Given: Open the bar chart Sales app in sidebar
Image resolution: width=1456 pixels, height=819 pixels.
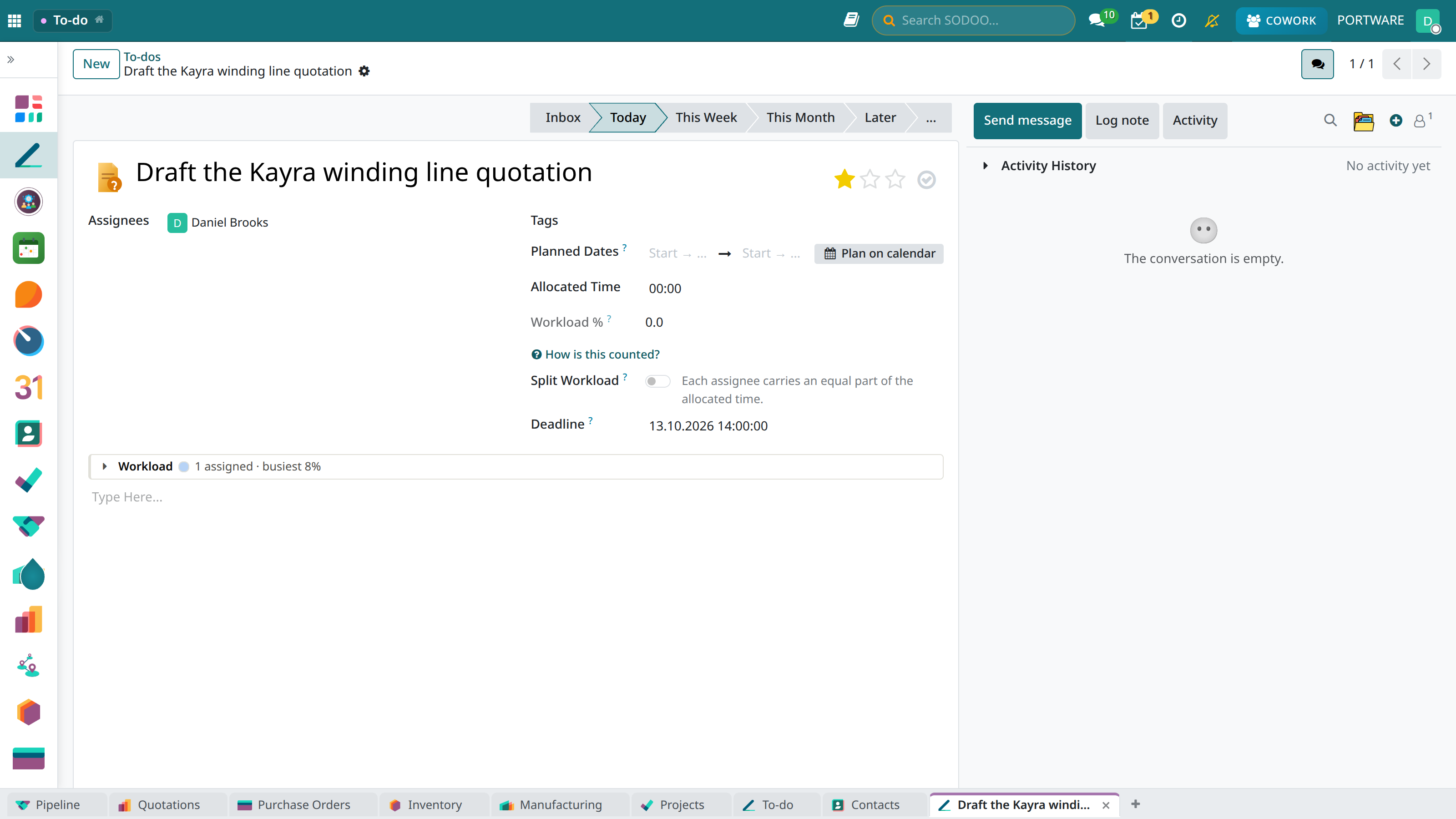Looking at the screenshot, I should click(x=29, y=619).
